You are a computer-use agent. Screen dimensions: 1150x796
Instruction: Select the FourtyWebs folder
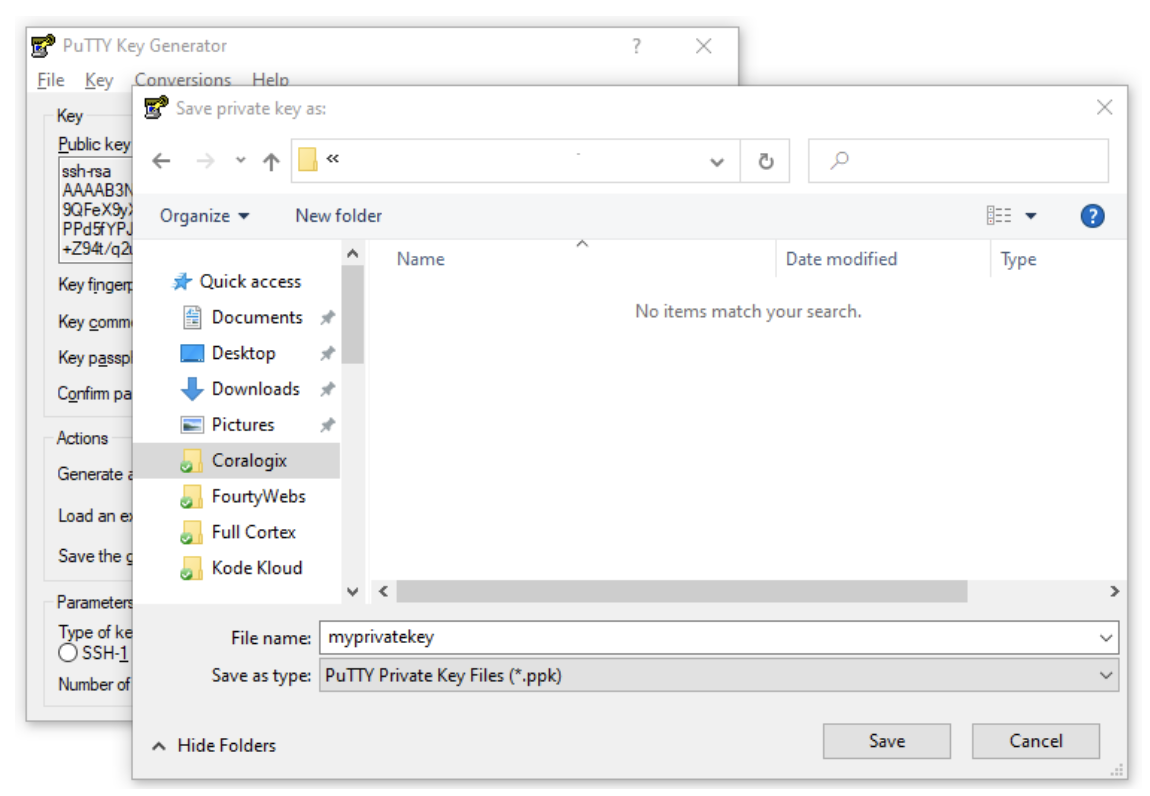point(258,497)
